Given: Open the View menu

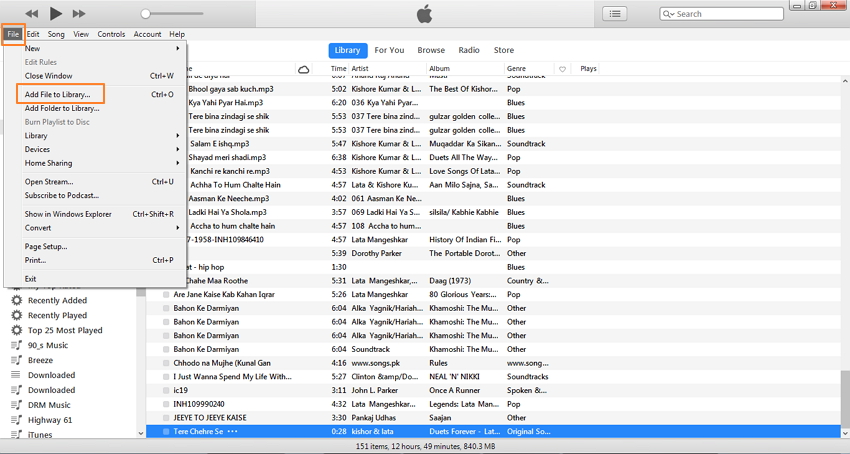Looking at the screenshot, I should pos(81,34).
